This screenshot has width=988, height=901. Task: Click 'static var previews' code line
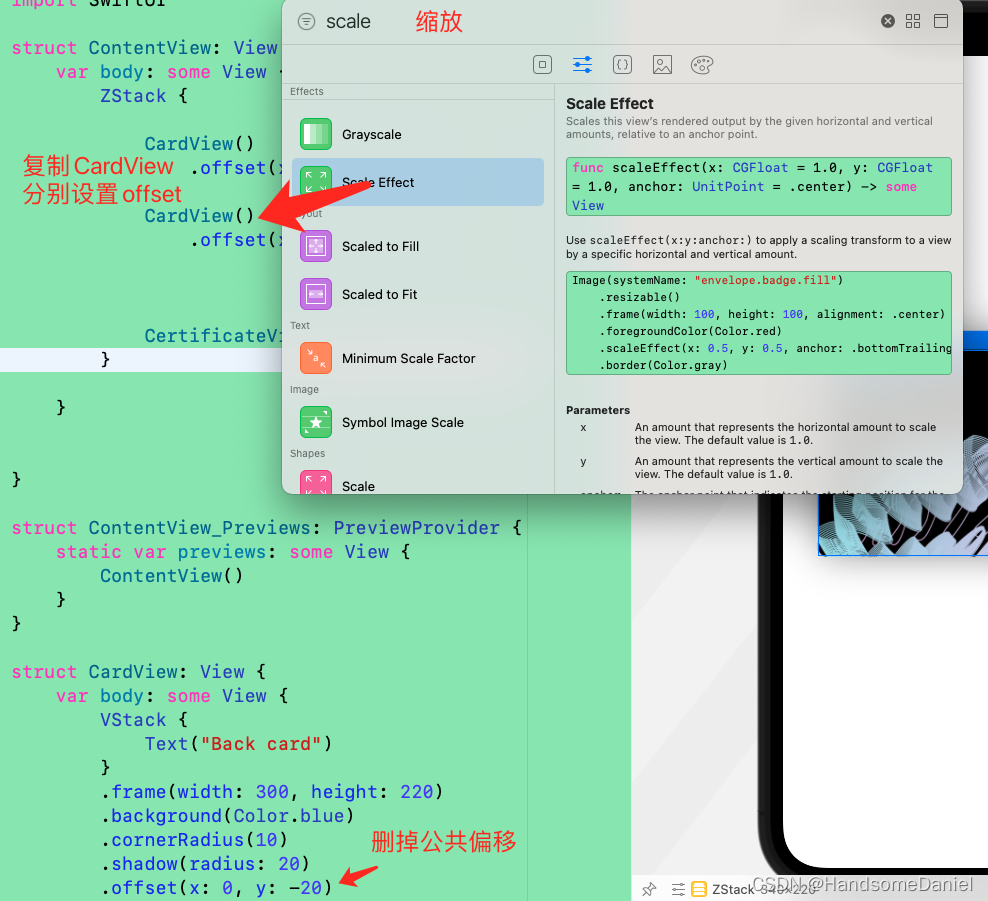click(233, 552)
